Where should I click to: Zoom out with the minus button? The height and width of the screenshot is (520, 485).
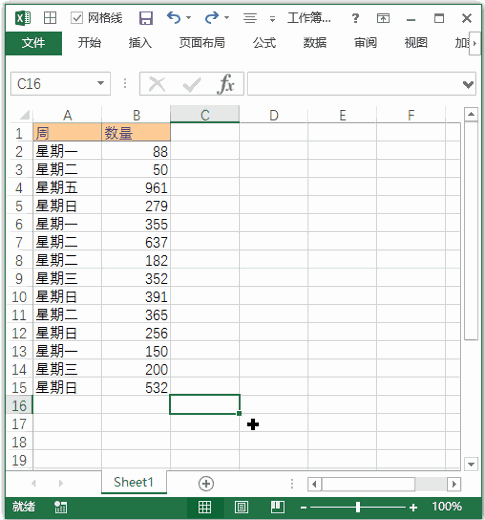303,508
